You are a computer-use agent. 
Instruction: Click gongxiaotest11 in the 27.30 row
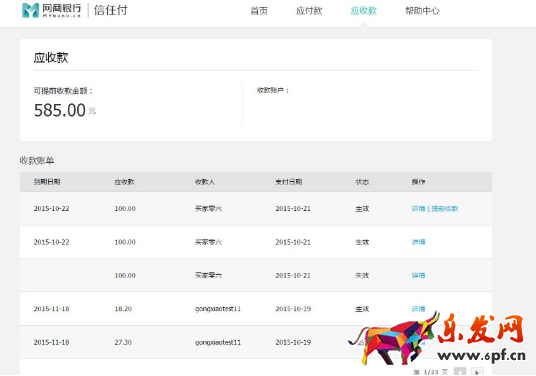point(218,342)
